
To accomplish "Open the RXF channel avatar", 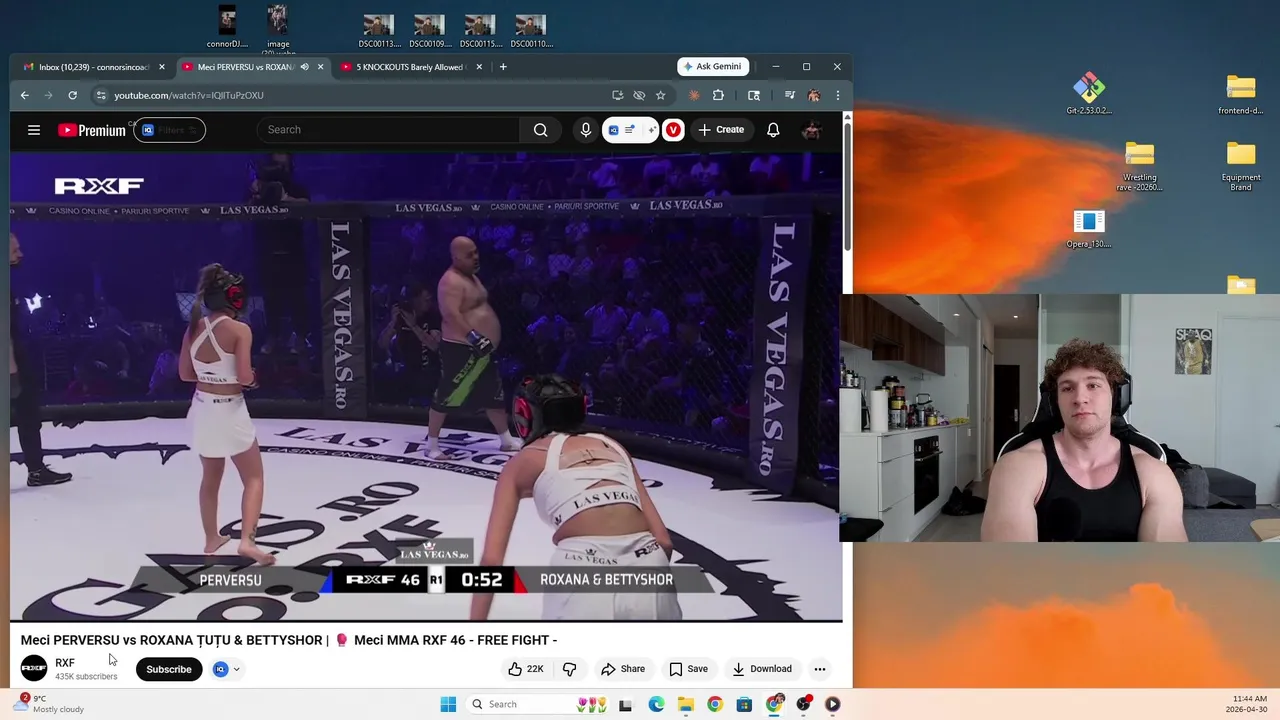I will click(34, 668).
